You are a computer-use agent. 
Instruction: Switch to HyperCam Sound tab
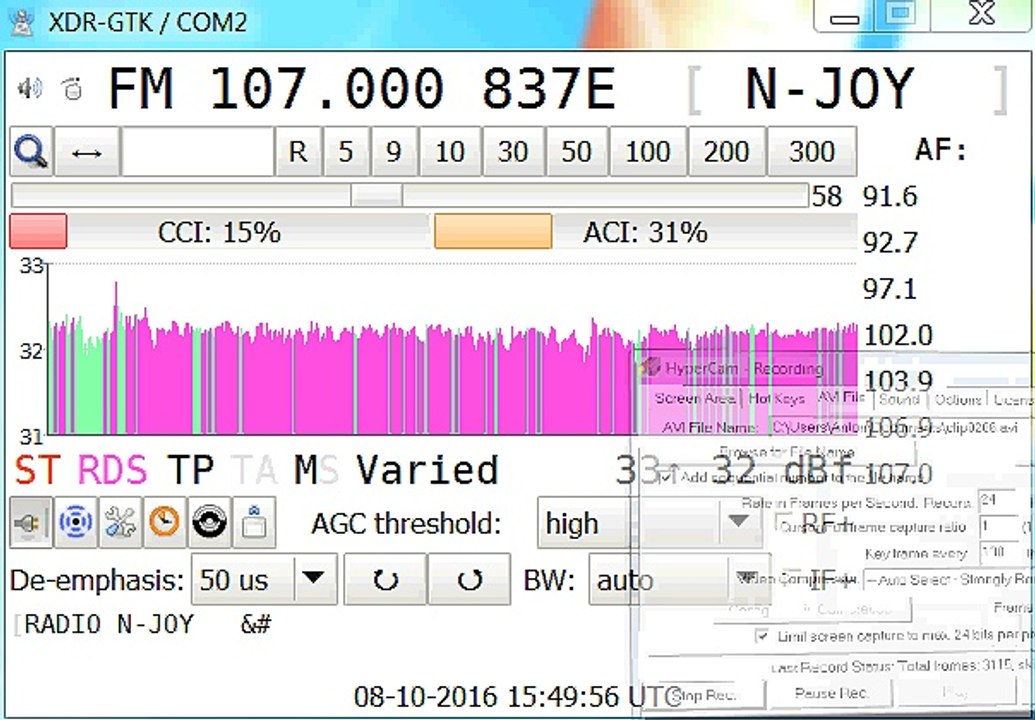(x=900, y=399)
